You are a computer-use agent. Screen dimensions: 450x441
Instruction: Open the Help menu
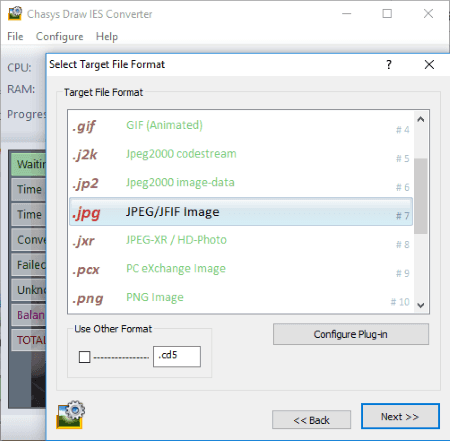tap(107, 36)
